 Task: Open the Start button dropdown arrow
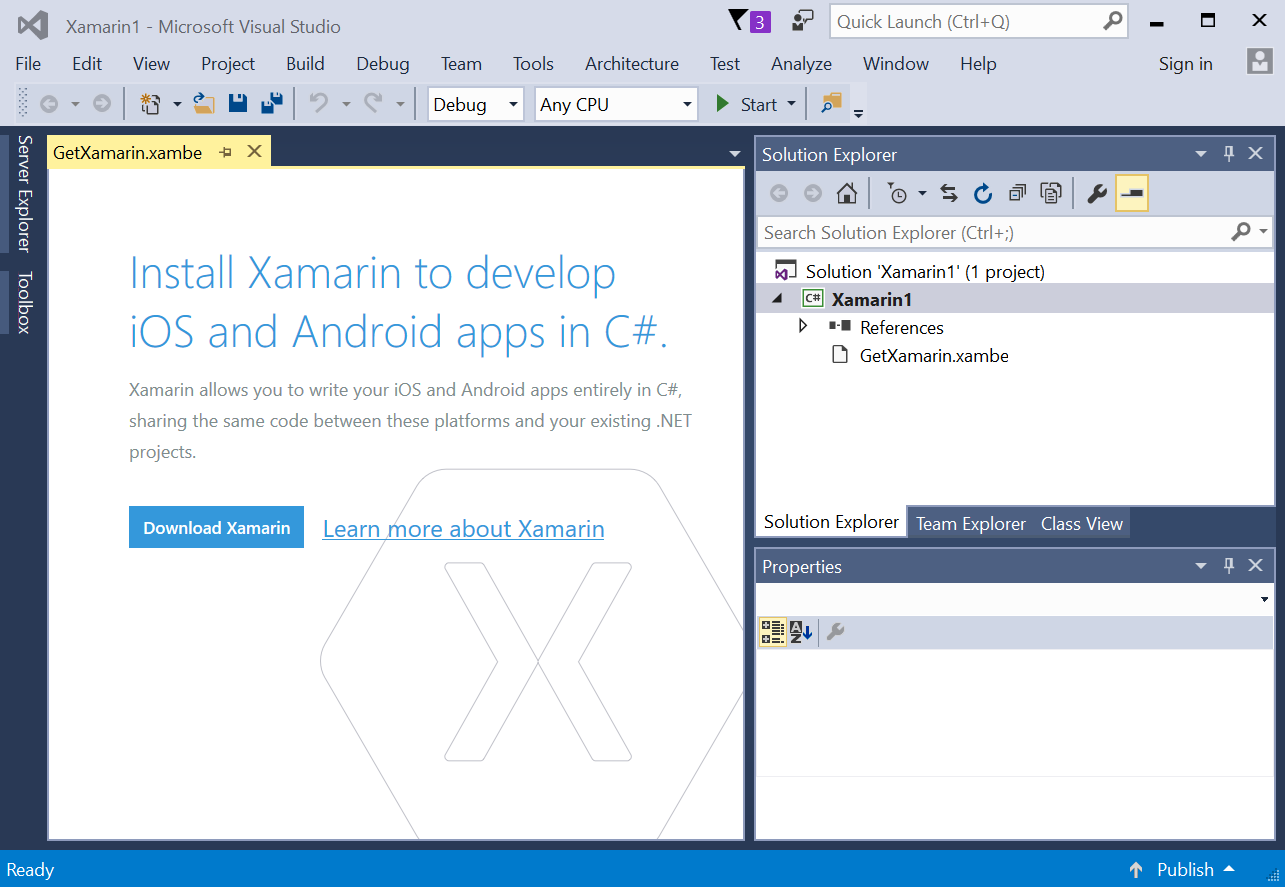[x=792, y=104]
